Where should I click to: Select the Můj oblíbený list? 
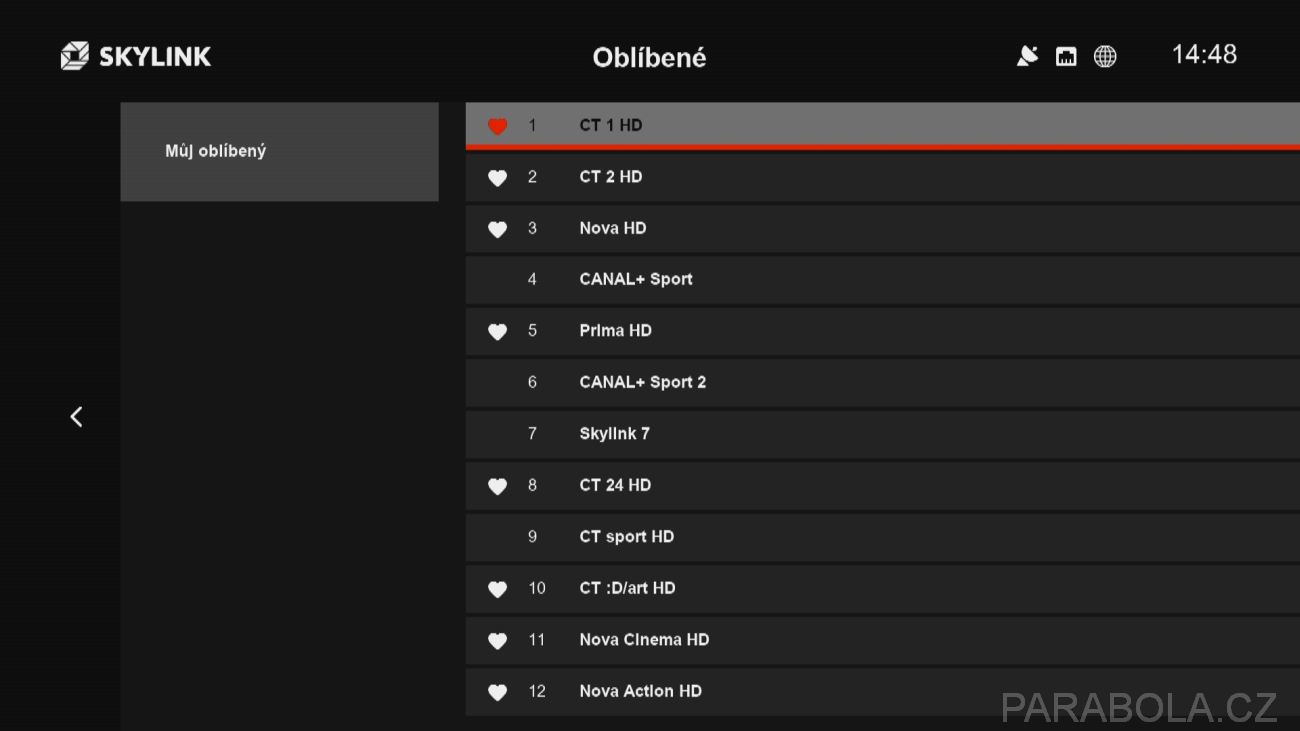[x=279, y=152]
